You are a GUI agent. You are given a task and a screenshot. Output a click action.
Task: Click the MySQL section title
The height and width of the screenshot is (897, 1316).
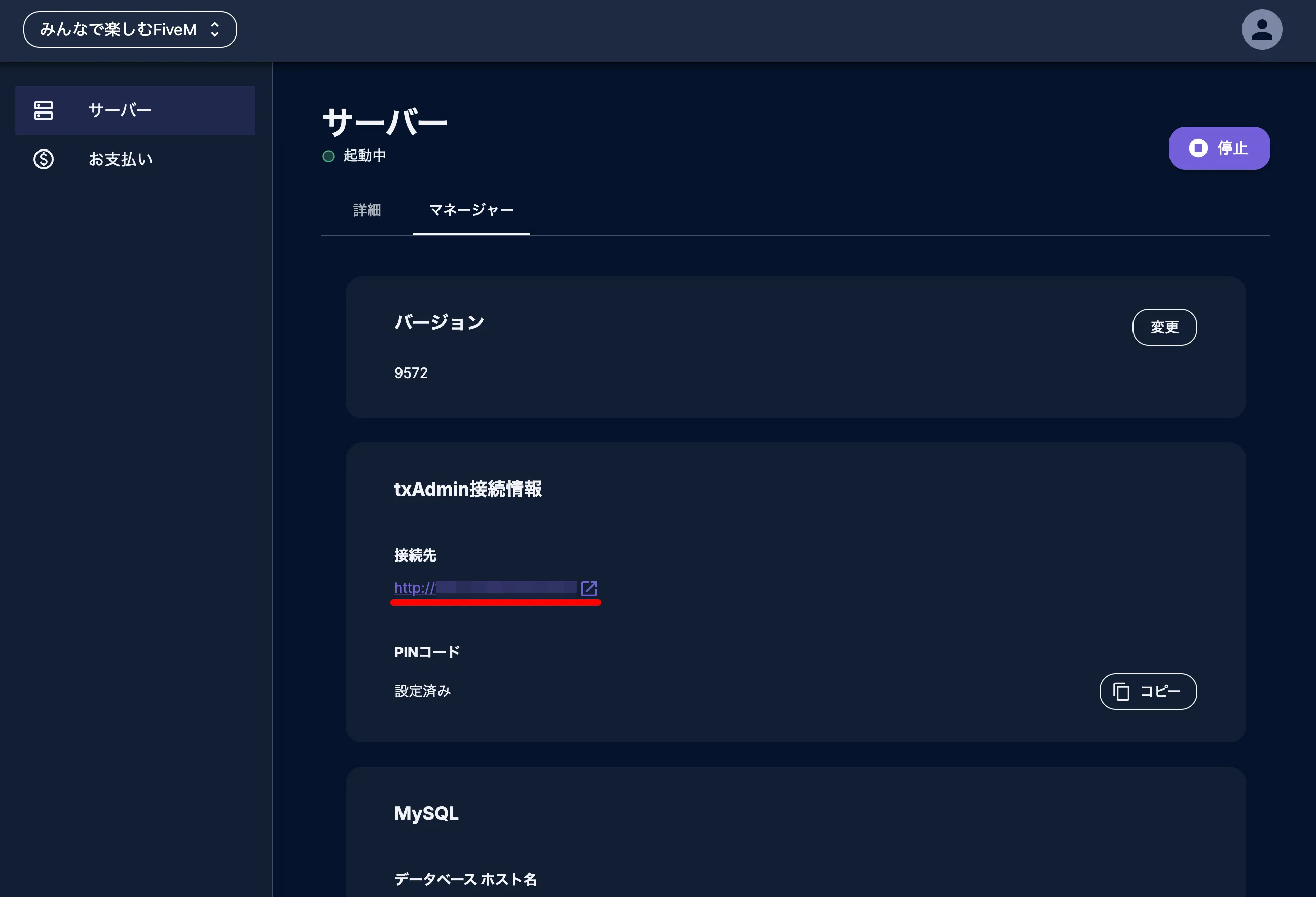(x=426, y=813)
